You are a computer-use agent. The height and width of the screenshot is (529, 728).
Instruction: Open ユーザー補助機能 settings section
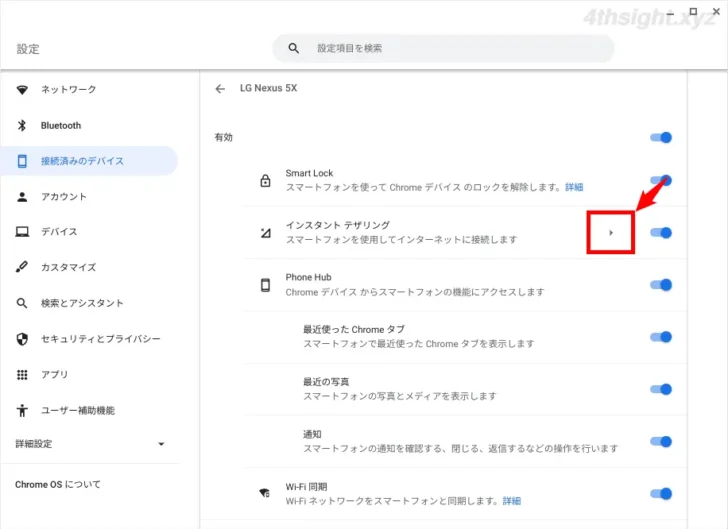(89, 411)
